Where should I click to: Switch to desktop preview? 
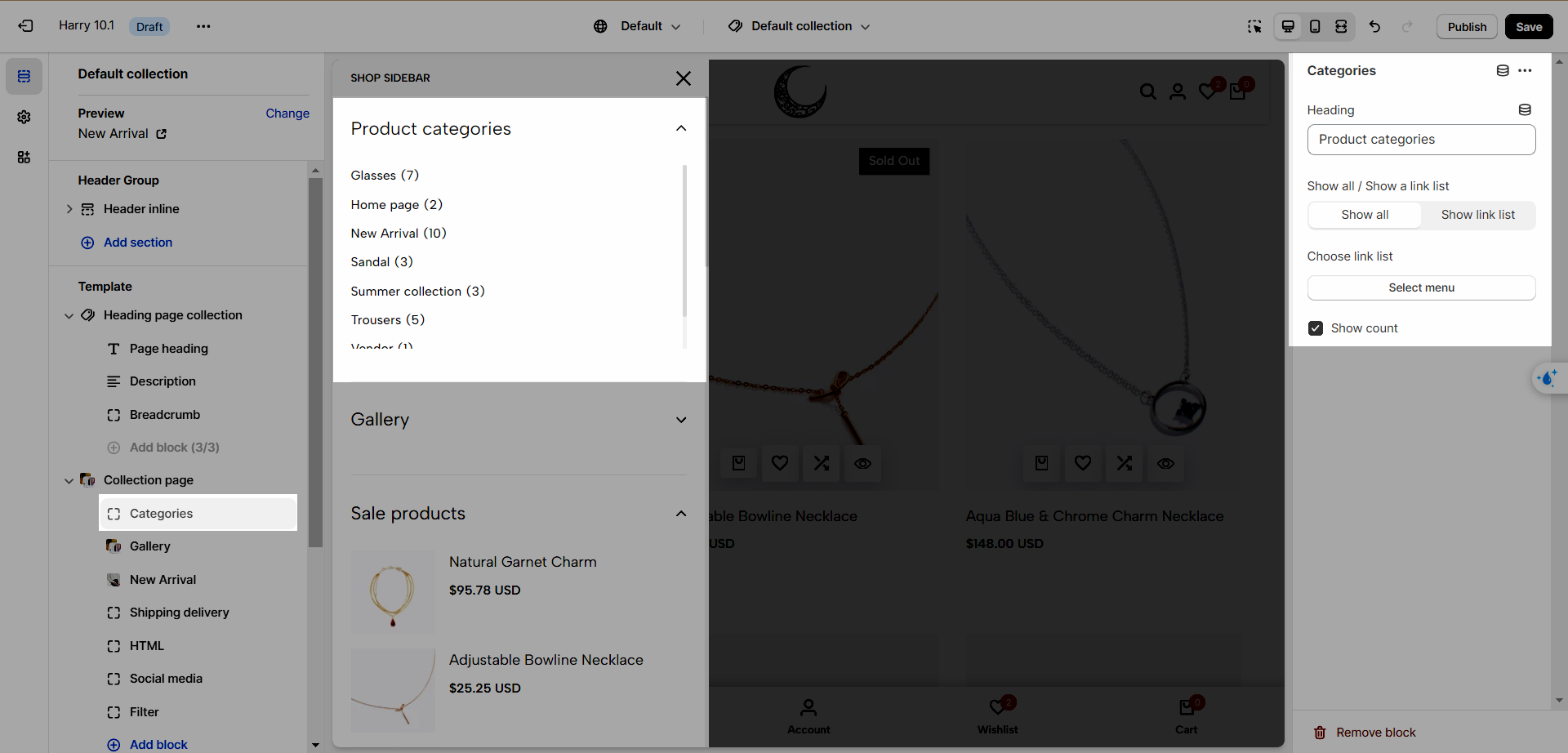1288,26
